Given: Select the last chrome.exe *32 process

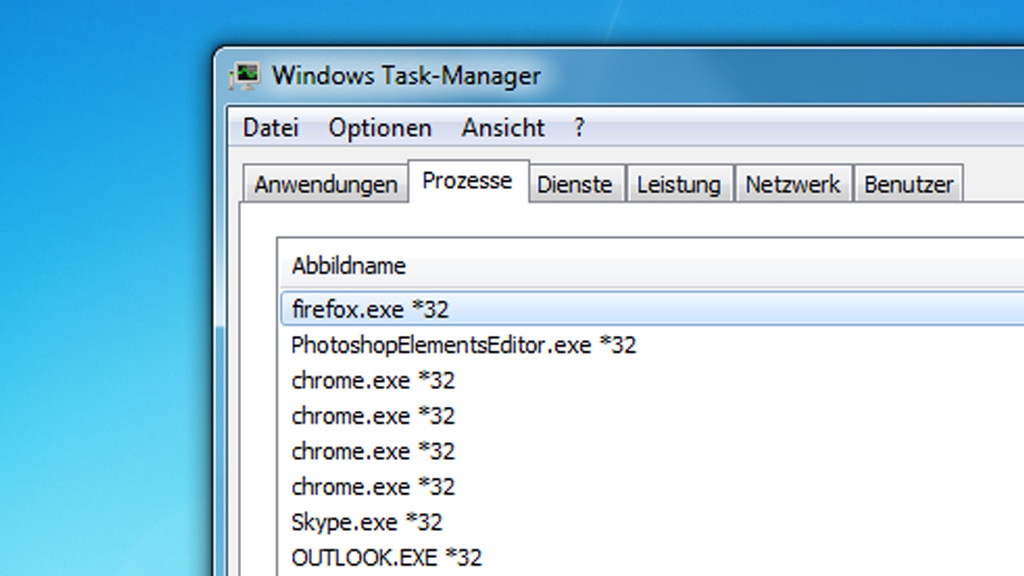Looking at the screenshot, I should point(652,487).
